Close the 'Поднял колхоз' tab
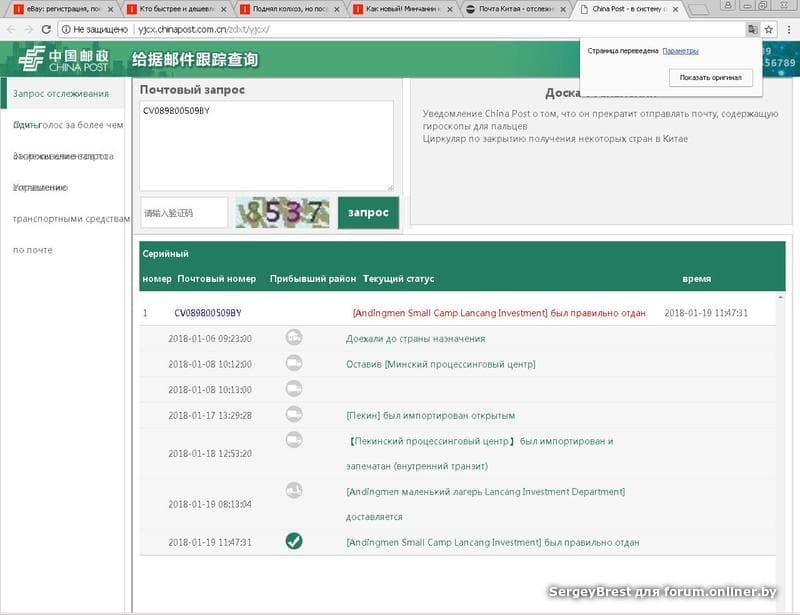Viewport: 800px width, 615px height. point(336,9)
